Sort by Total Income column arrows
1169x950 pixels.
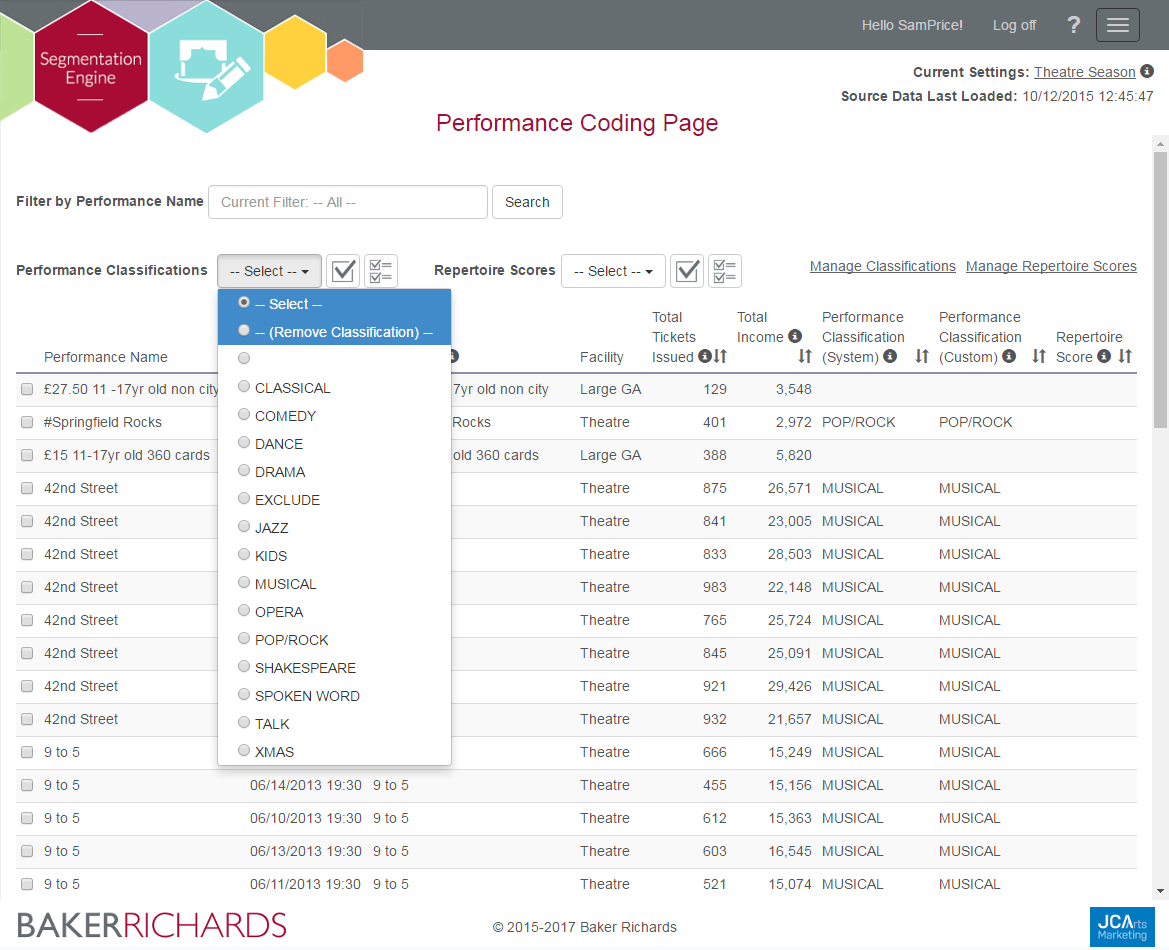[x=805, y=356]
